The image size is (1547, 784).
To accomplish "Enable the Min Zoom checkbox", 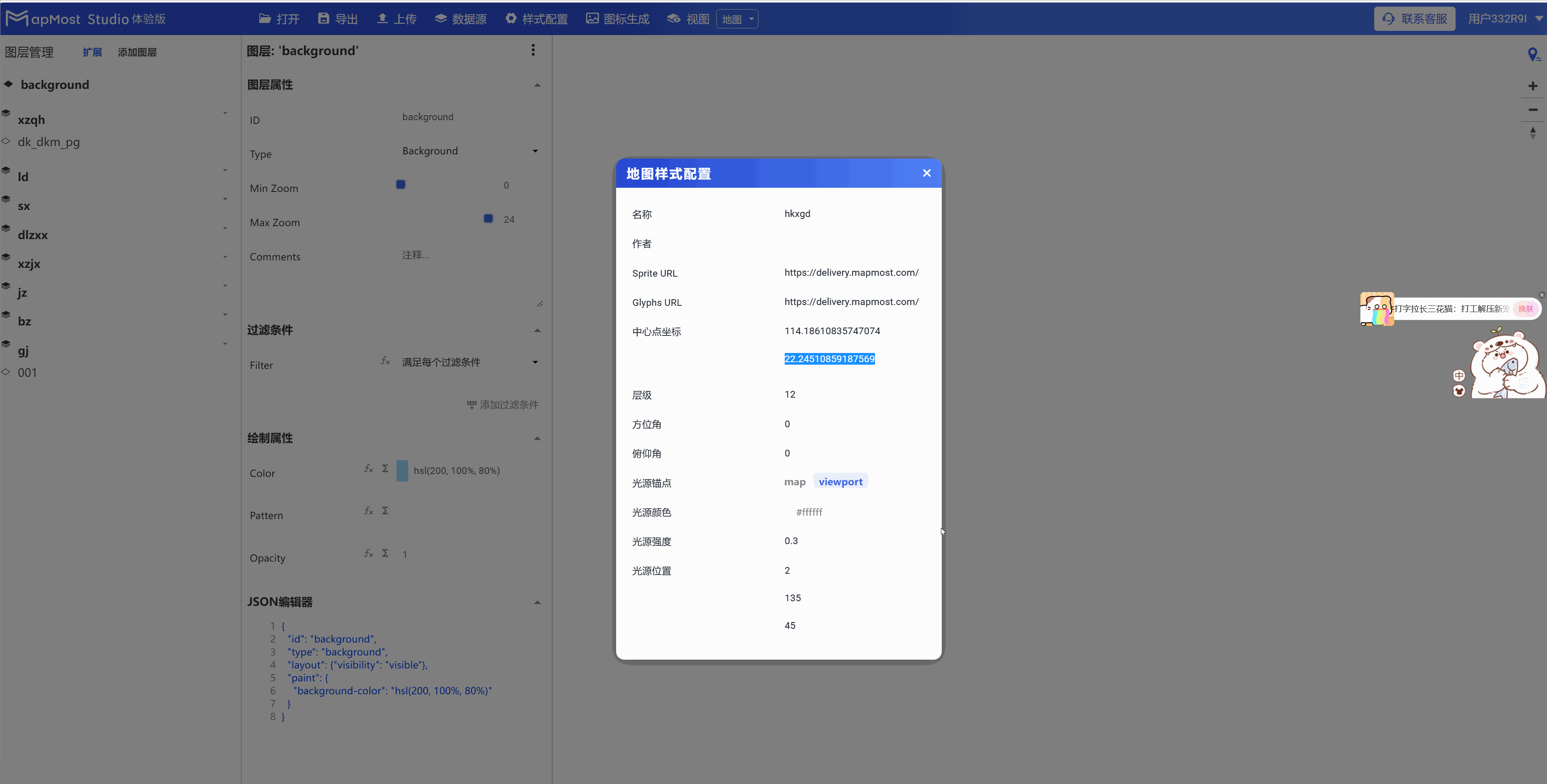I will (401, 184).
